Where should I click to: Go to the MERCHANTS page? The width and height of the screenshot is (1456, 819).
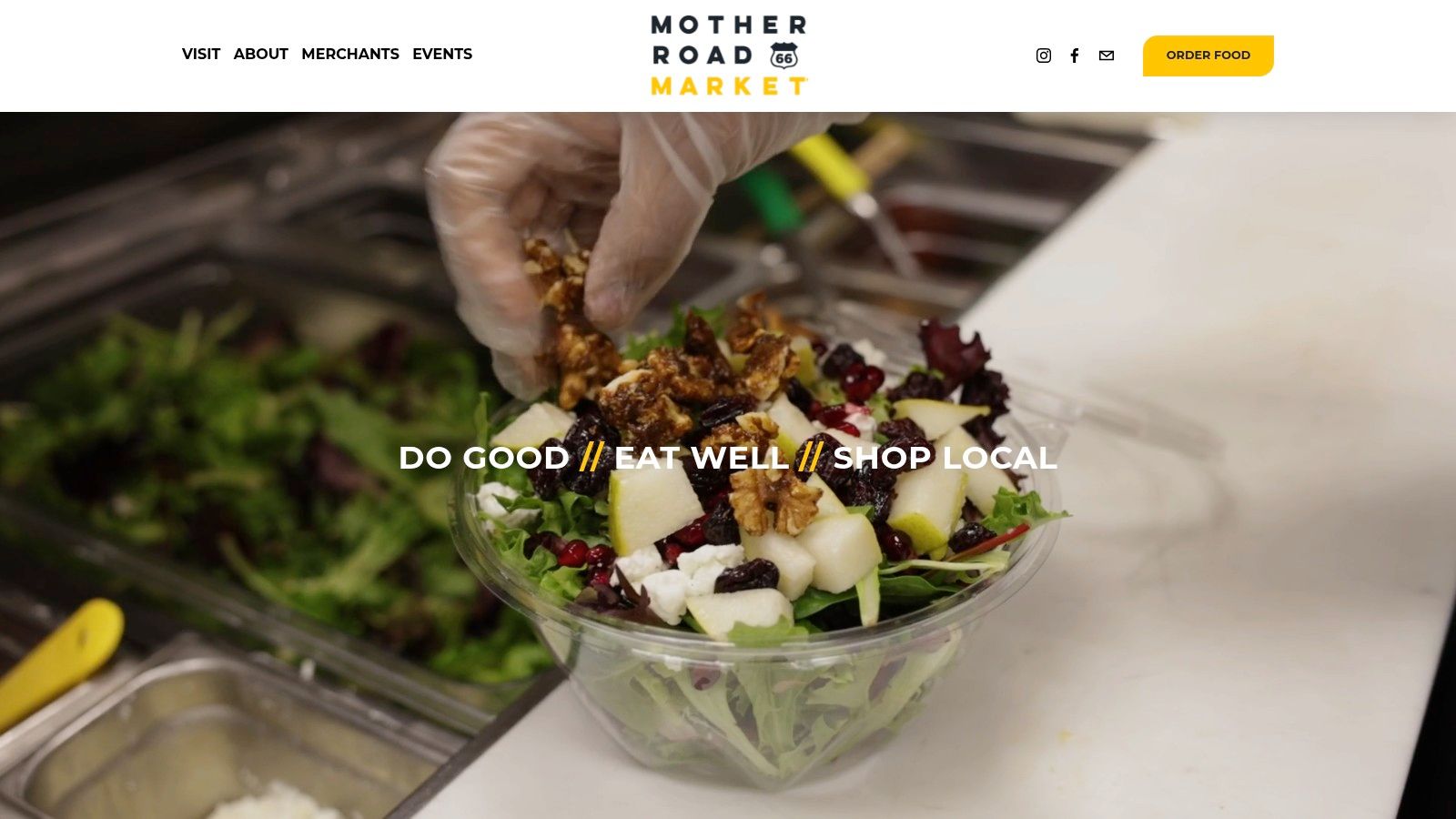350,55
